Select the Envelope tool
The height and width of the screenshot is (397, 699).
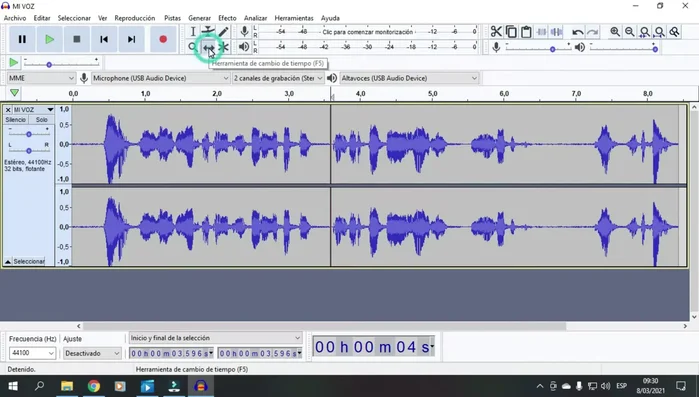click(x=208, y=32)
